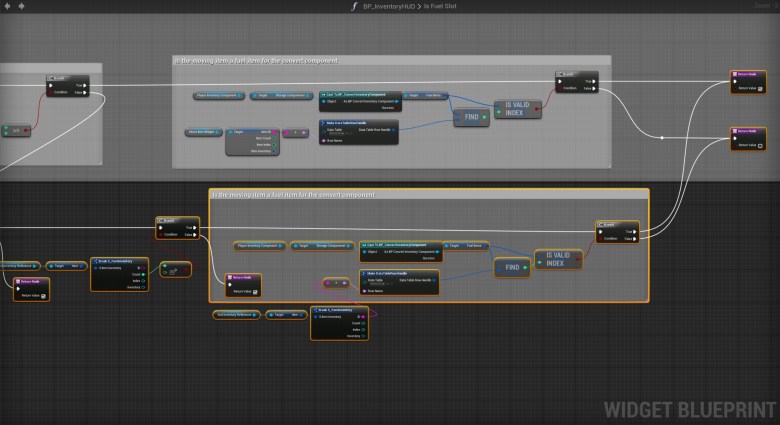The width and height of the screenshot is (780, 425).
Task: Click the FIND node in selected comment
Action: (x=511, y=268)
